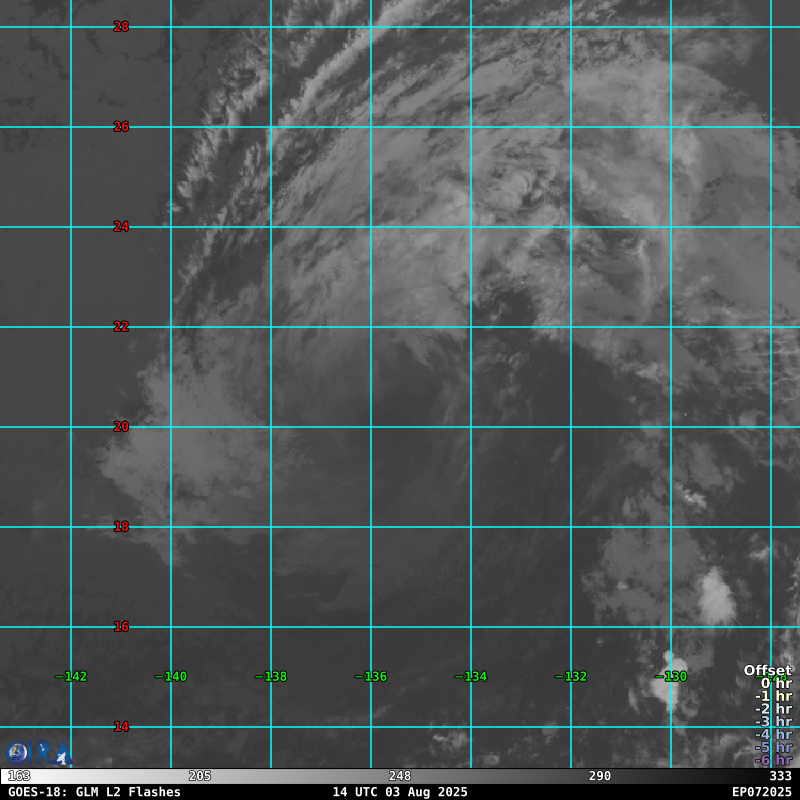Click the longitude label -140
Viewport: 800px width, 800px height.
click(171, 677)
